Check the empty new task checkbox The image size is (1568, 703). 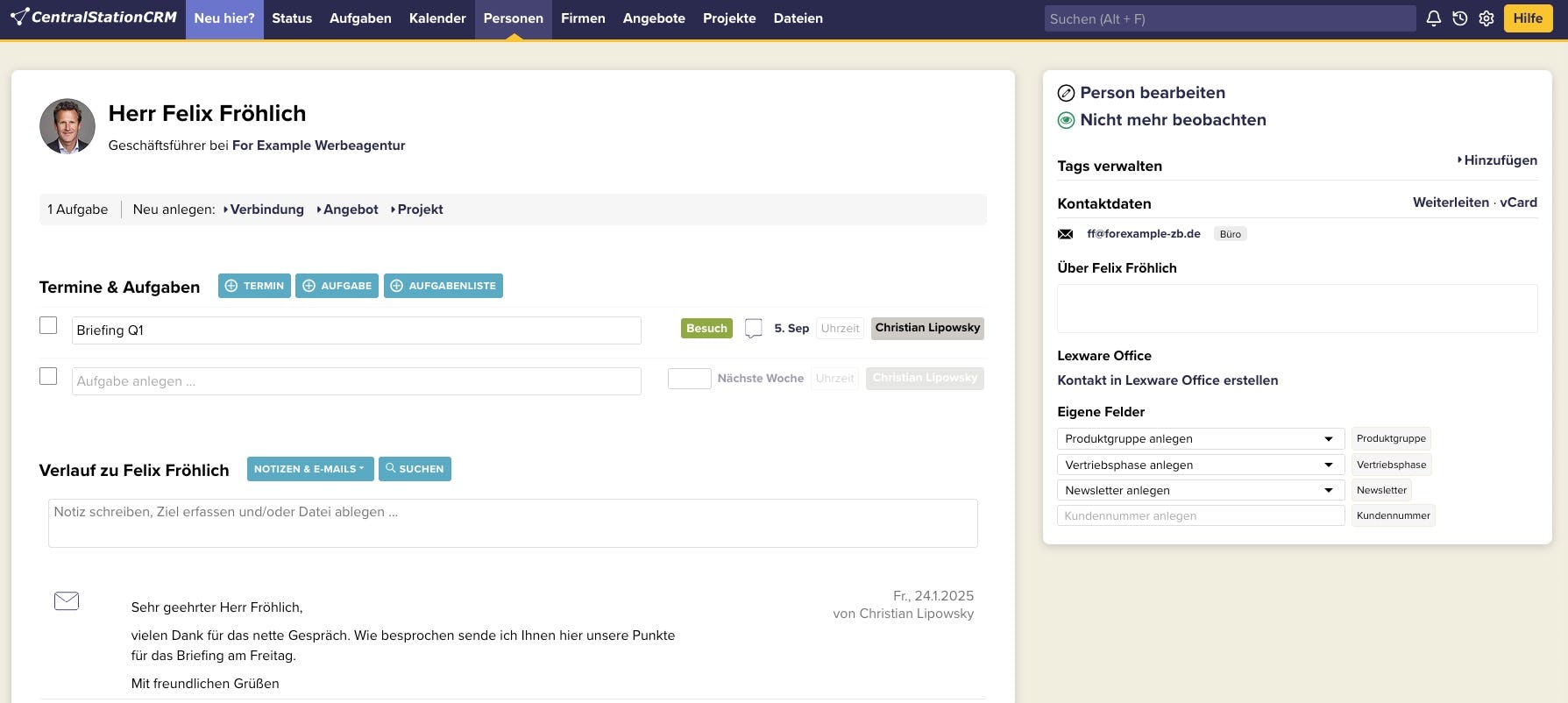(48, 376)
